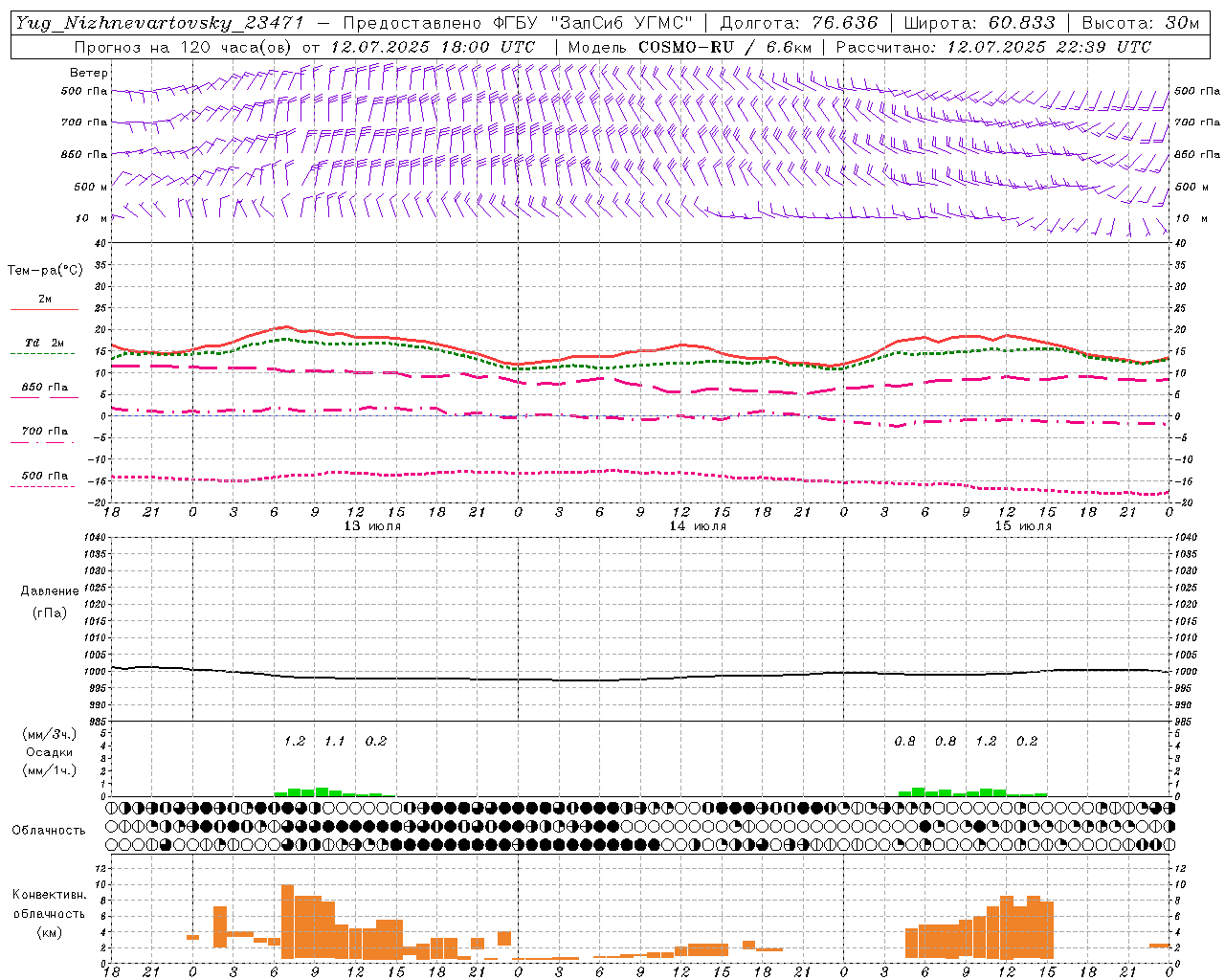
Task: Click the 1.1 precipitation value
Action: click(x=334, y=742)
